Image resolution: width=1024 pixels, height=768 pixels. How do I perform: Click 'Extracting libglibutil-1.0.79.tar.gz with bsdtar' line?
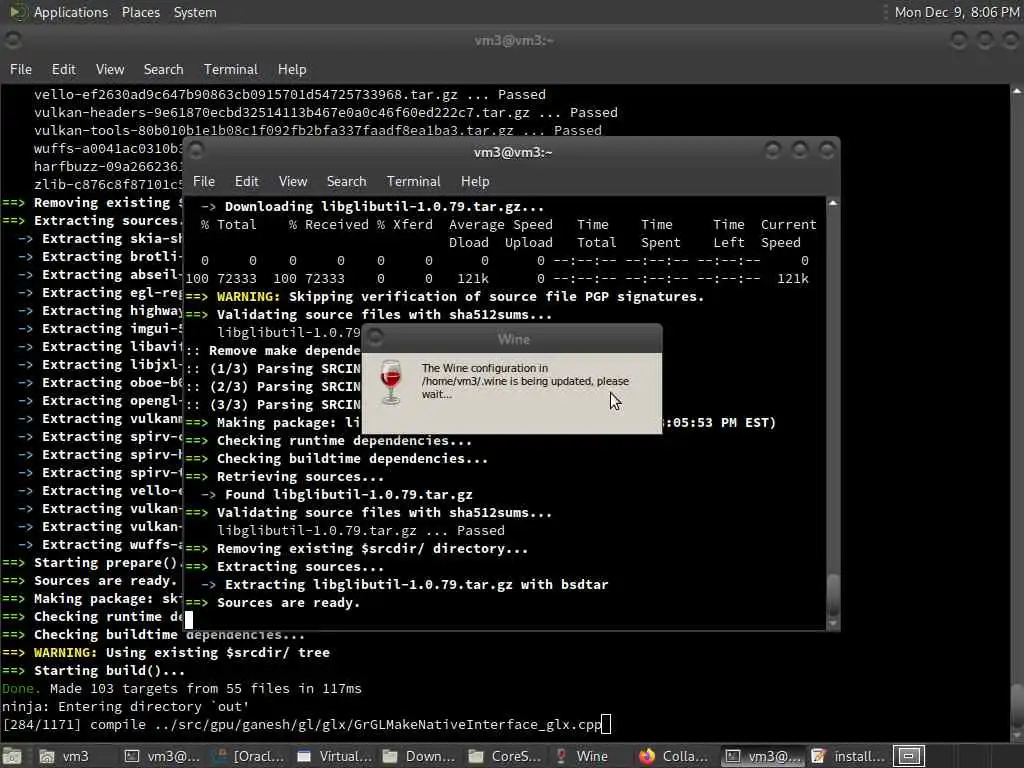click(x=416, y=584)
